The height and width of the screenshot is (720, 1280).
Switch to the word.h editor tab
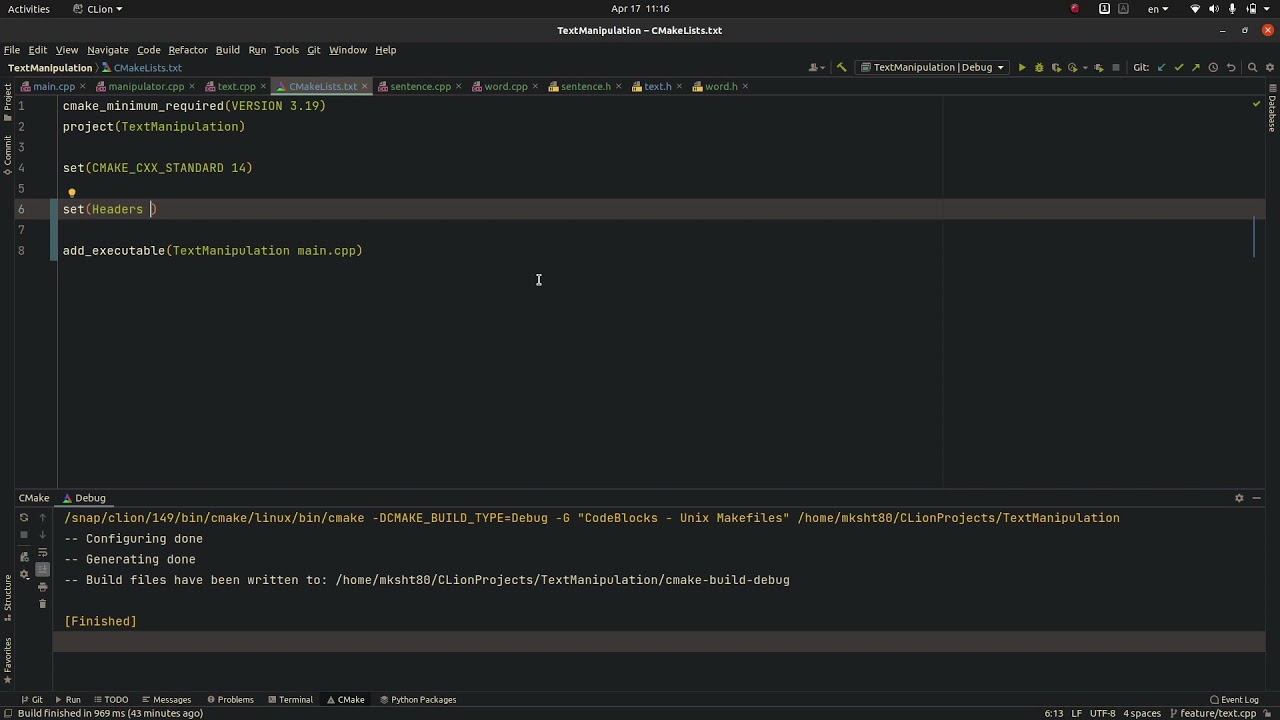pyautogui.click(x=721, y=87)
